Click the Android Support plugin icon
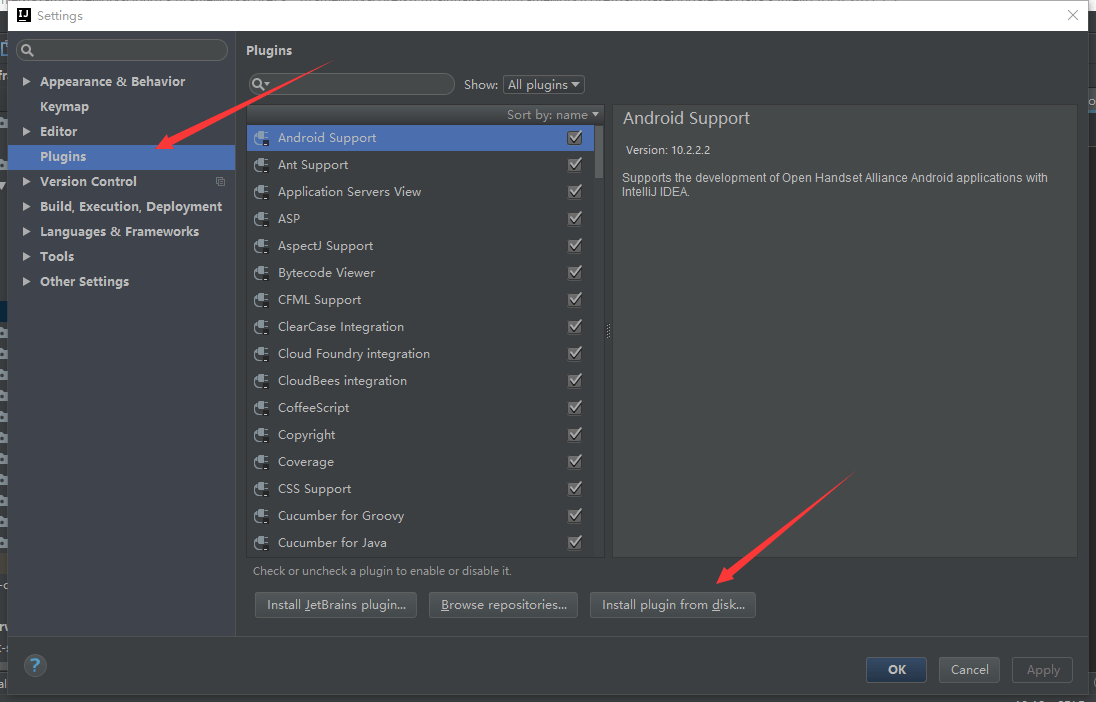Screen dimensions: 1096x702 click(x=262, y=138)
